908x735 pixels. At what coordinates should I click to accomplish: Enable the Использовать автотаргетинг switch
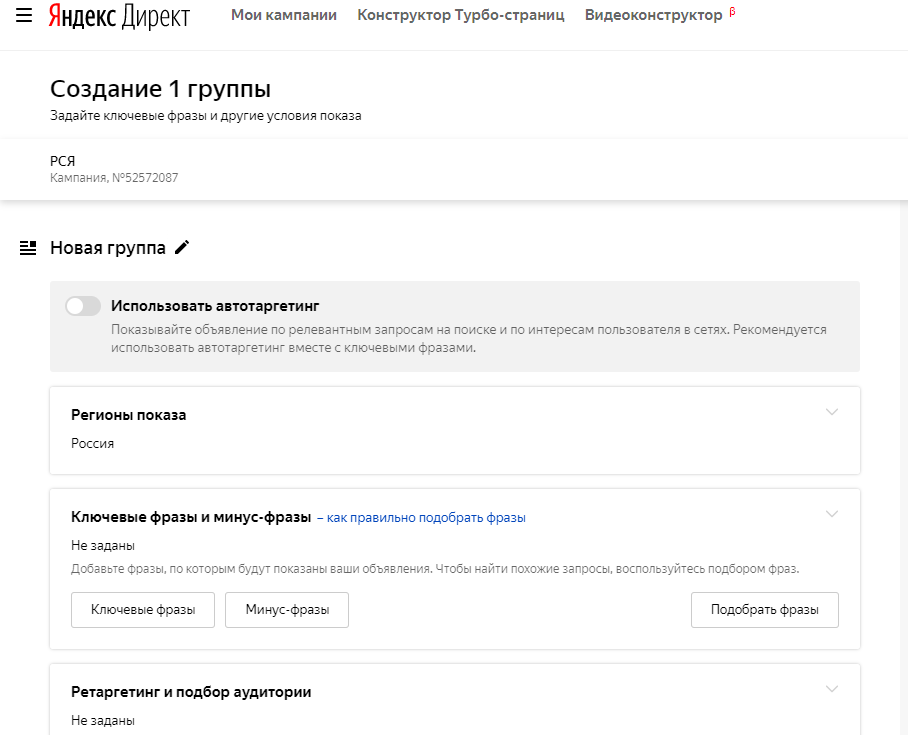(x=83, y=306)
